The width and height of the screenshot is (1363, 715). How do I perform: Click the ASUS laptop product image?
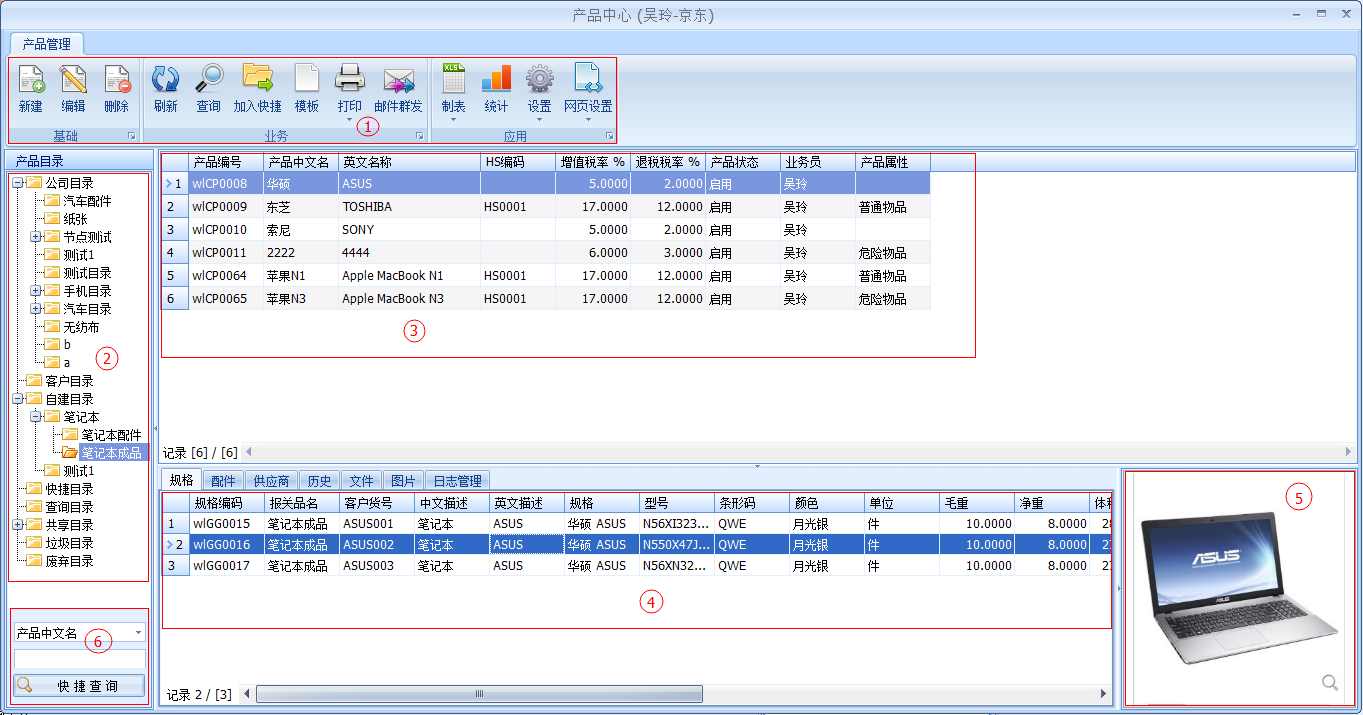coord(1238,586)
